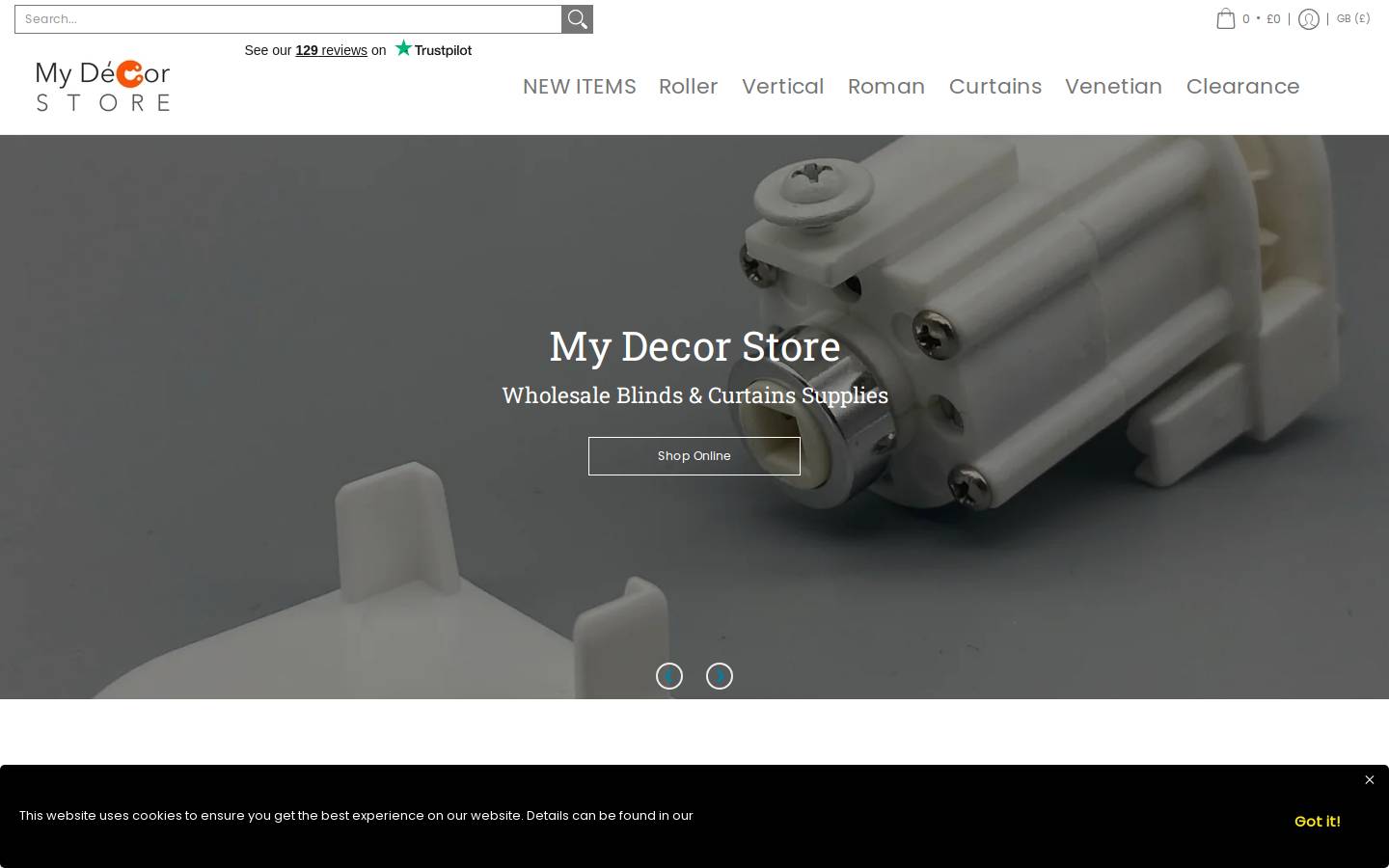The height and width of the screenshot is (868, 1389).
Task: Focus the Search input field
Action: tap(287, 19)
